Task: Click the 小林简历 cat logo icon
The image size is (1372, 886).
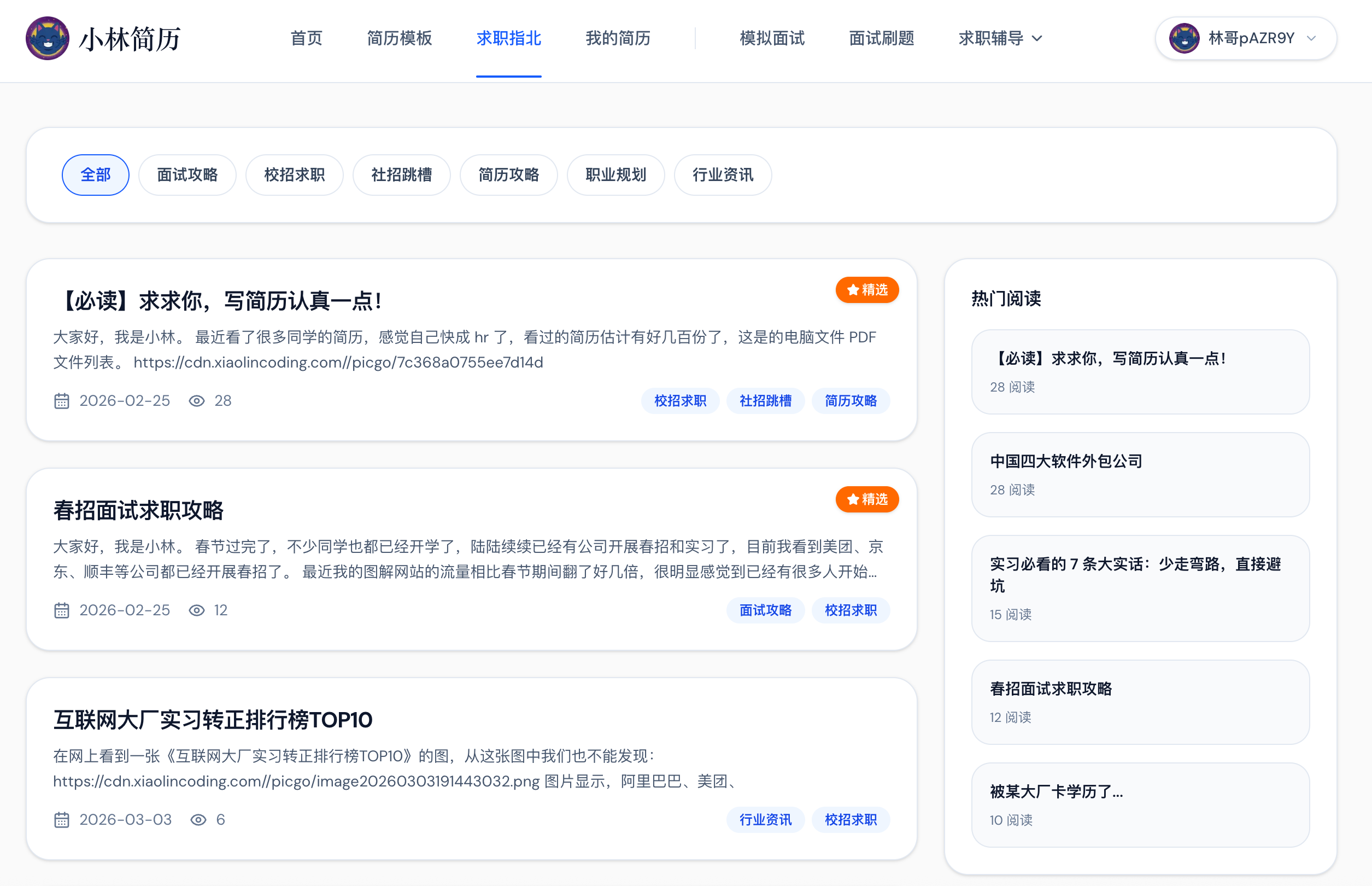Action: pos(47,38)
